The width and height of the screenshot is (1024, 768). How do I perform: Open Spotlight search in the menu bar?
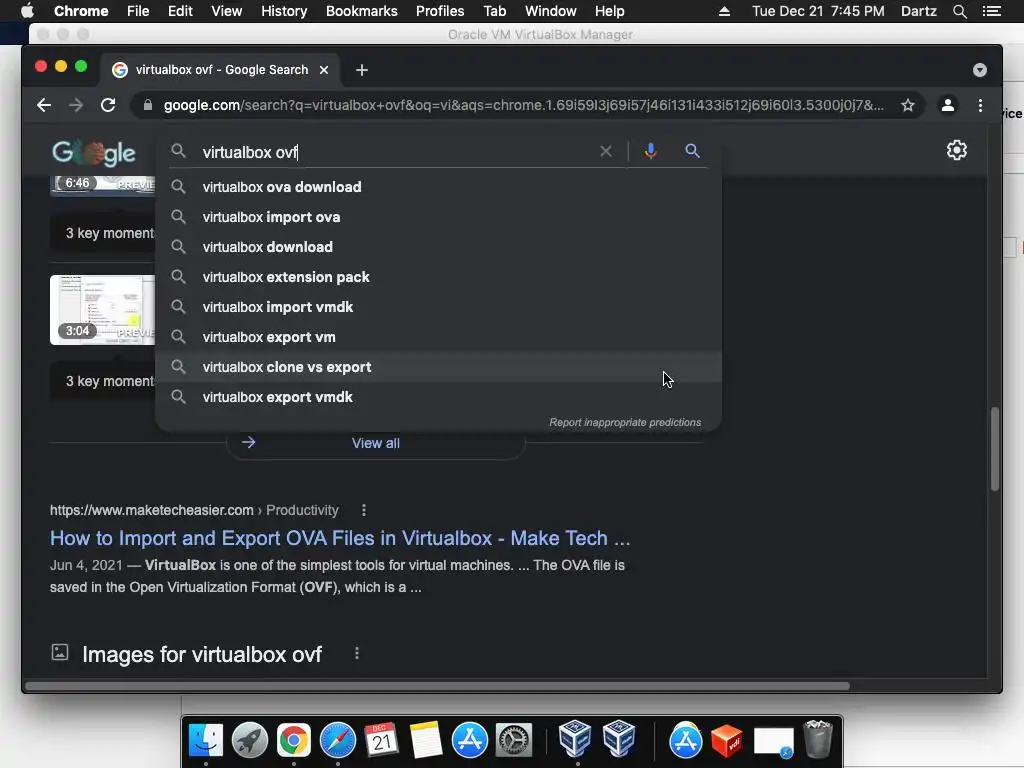(959, 11)
